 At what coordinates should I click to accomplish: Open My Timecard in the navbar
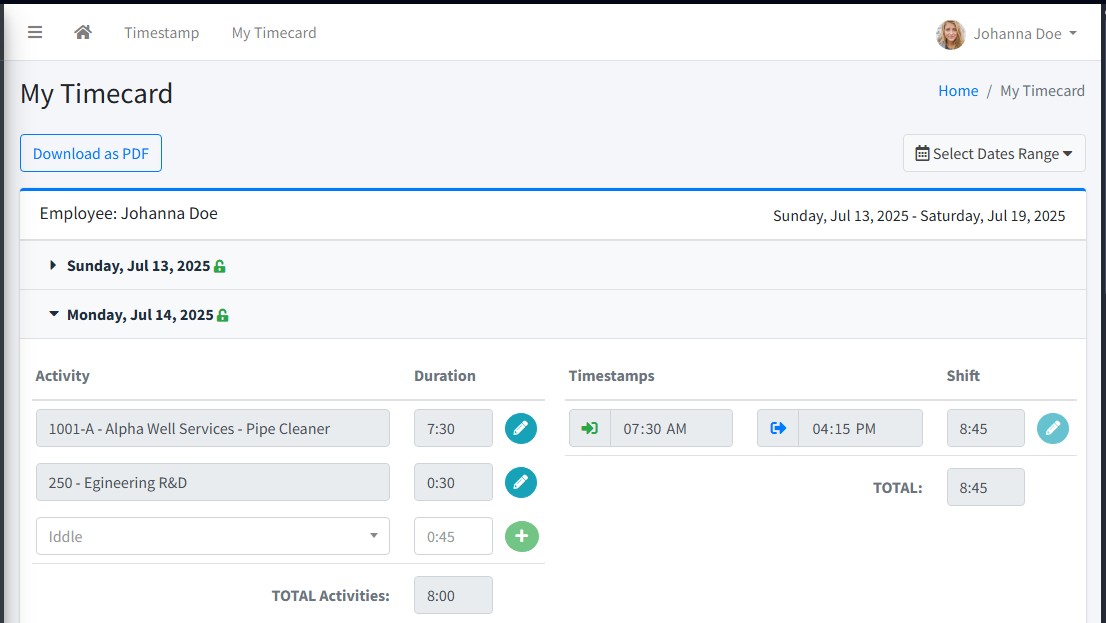pos(274,33)
